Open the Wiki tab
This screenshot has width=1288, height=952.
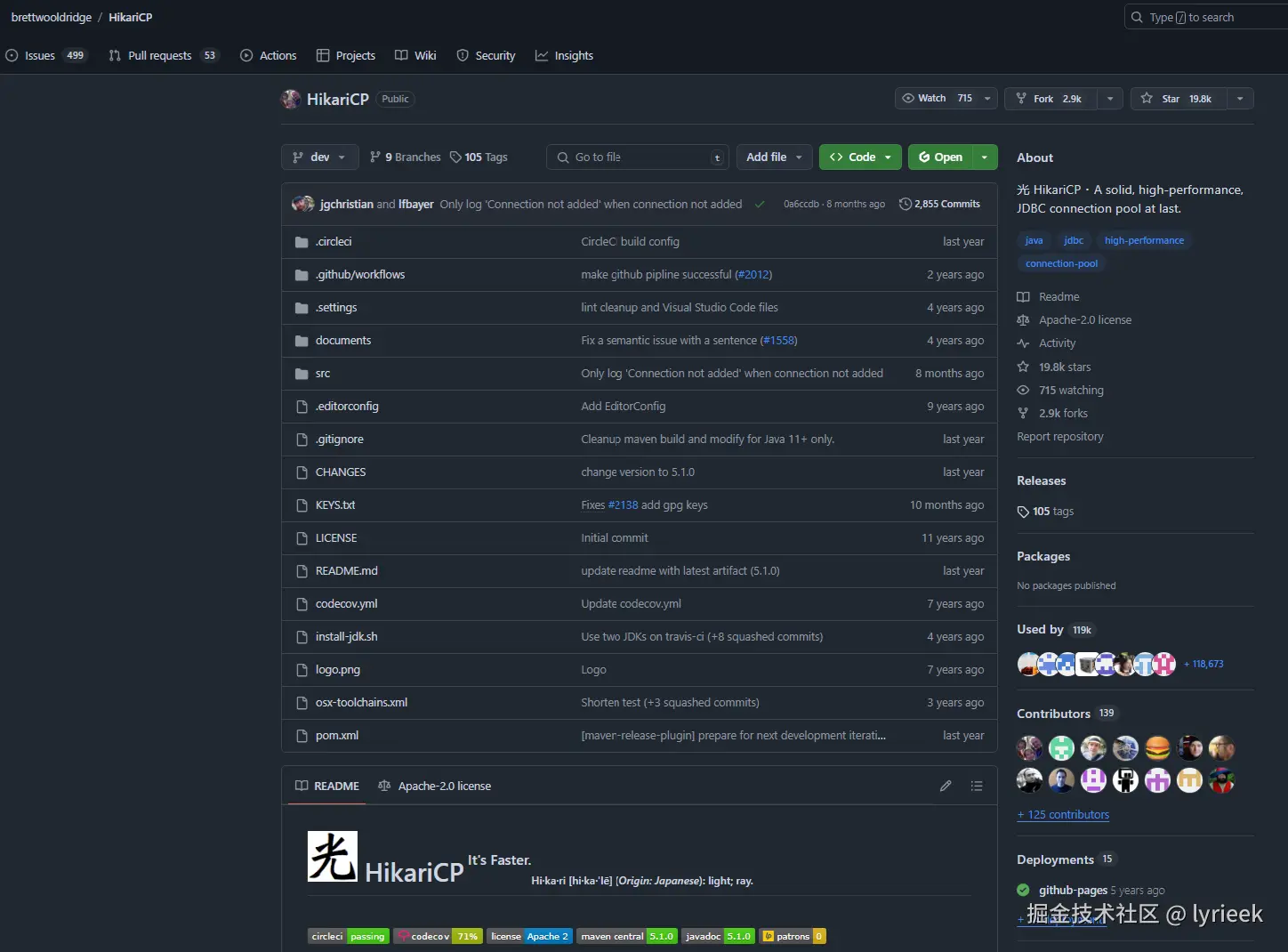415,55
